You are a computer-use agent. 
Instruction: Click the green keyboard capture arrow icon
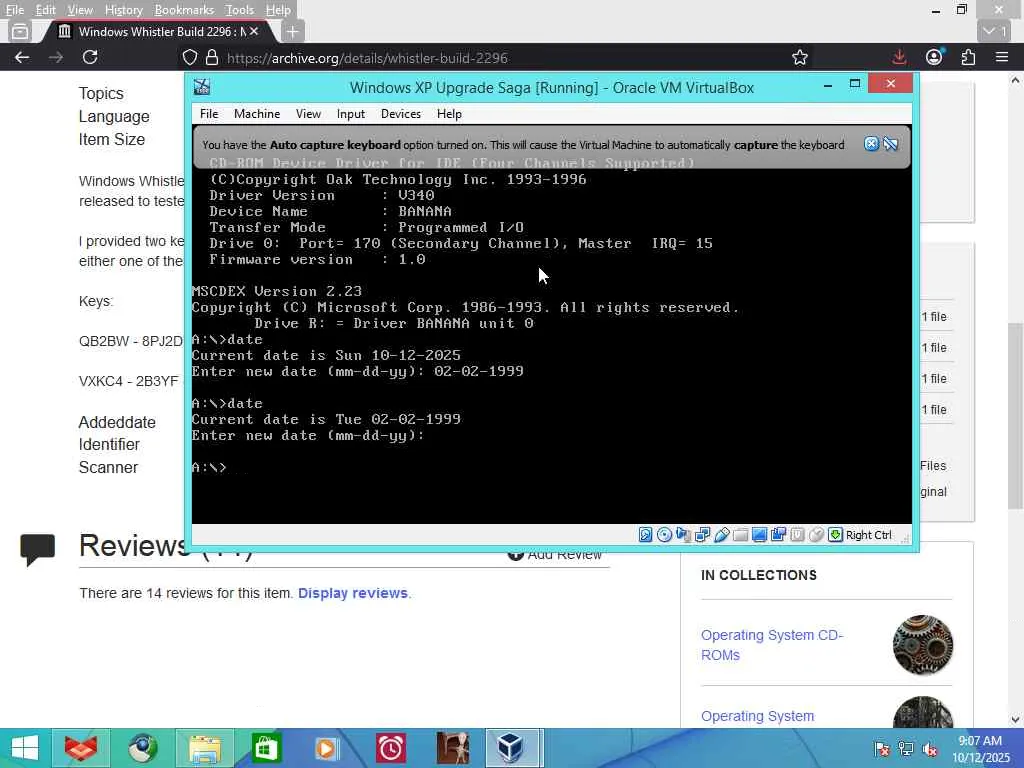pos(835,535)
